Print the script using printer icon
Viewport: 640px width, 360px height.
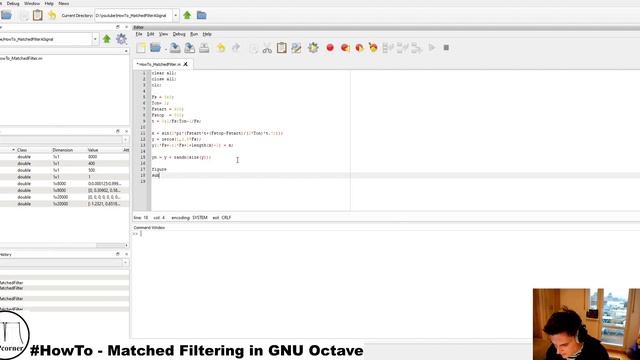pos(204,48)
